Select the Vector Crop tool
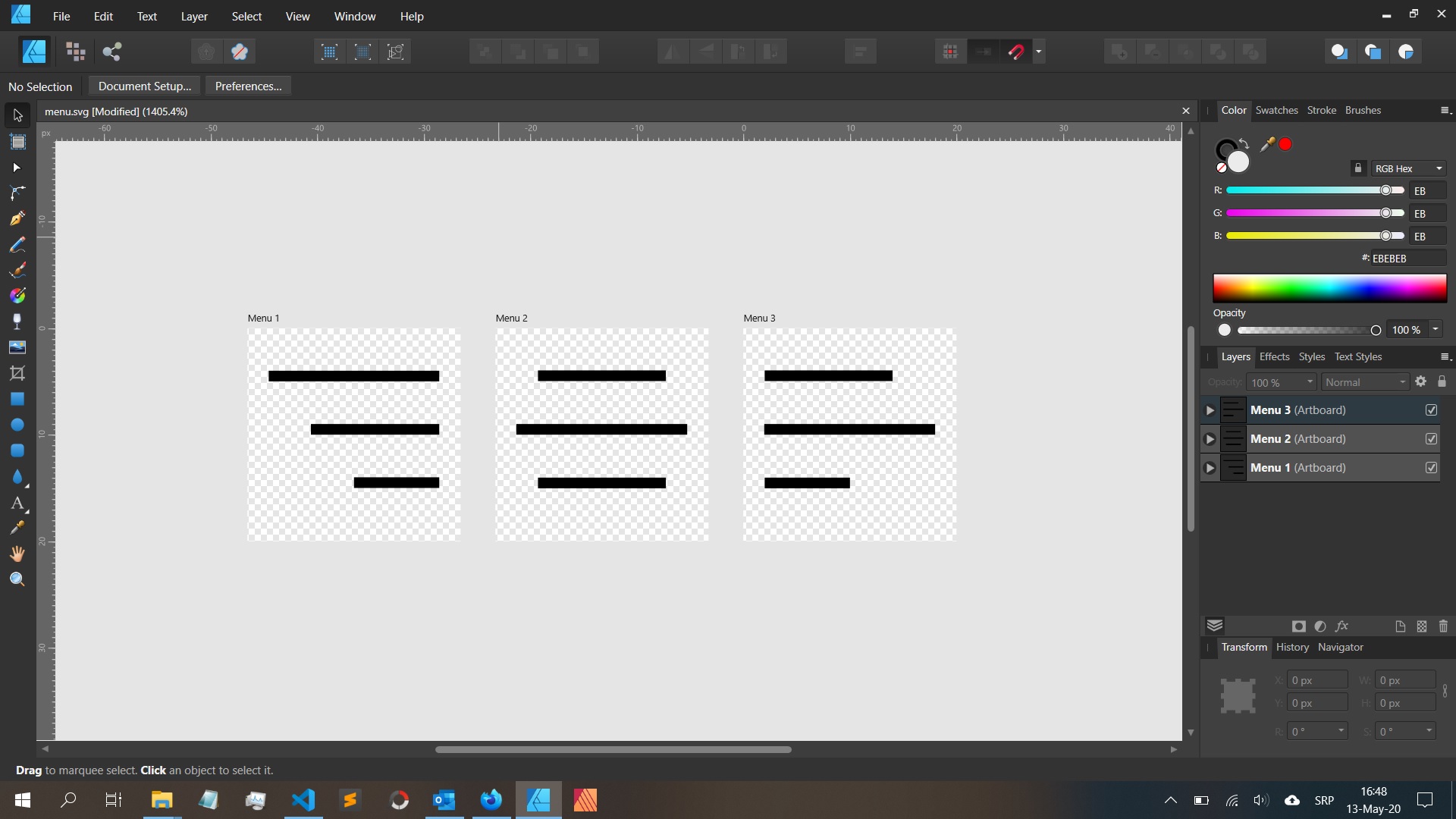1456x819 pixels. click(17, 373)
